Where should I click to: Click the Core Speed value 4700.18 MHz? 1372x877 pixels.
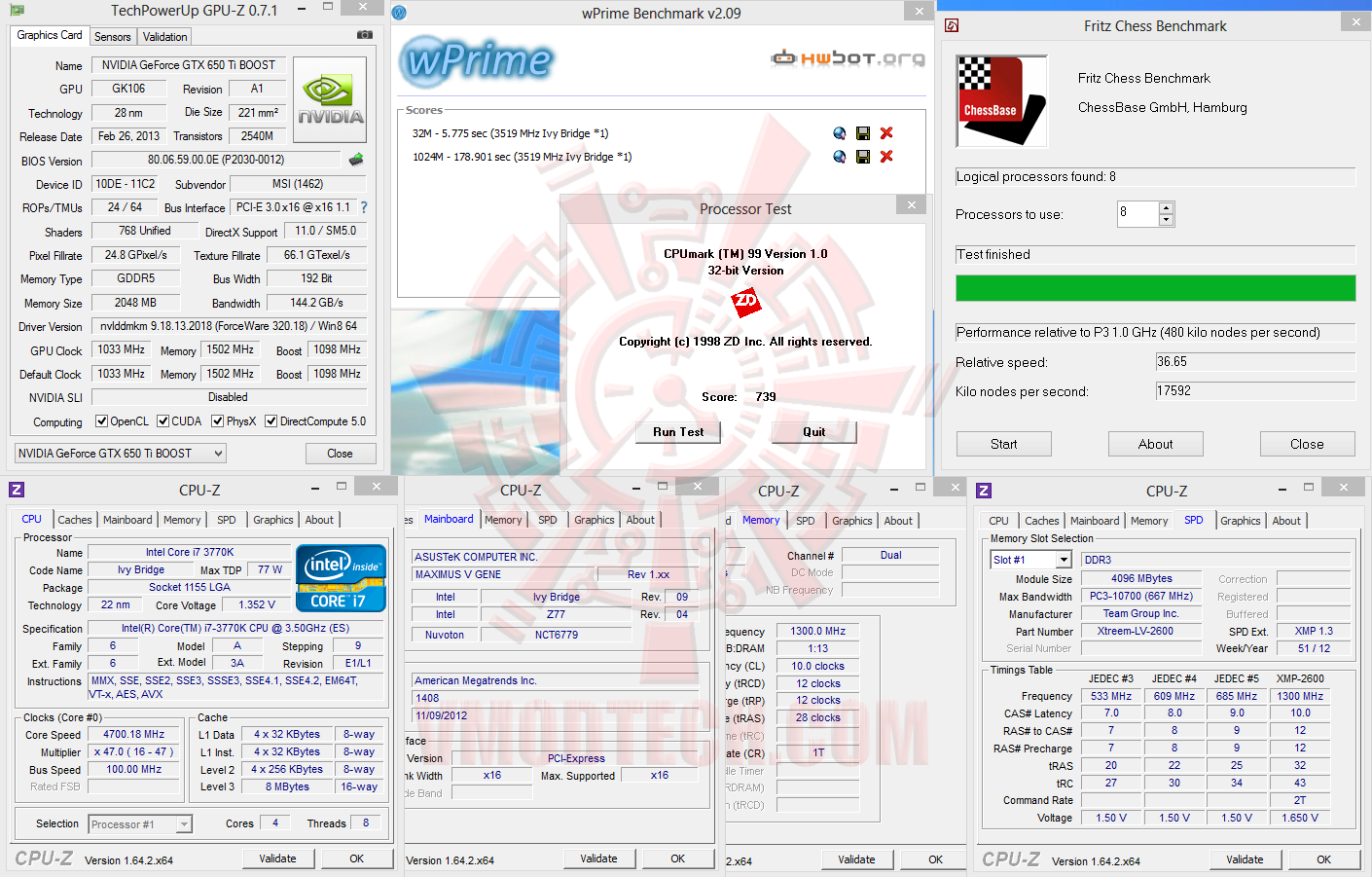pos(134,735)
